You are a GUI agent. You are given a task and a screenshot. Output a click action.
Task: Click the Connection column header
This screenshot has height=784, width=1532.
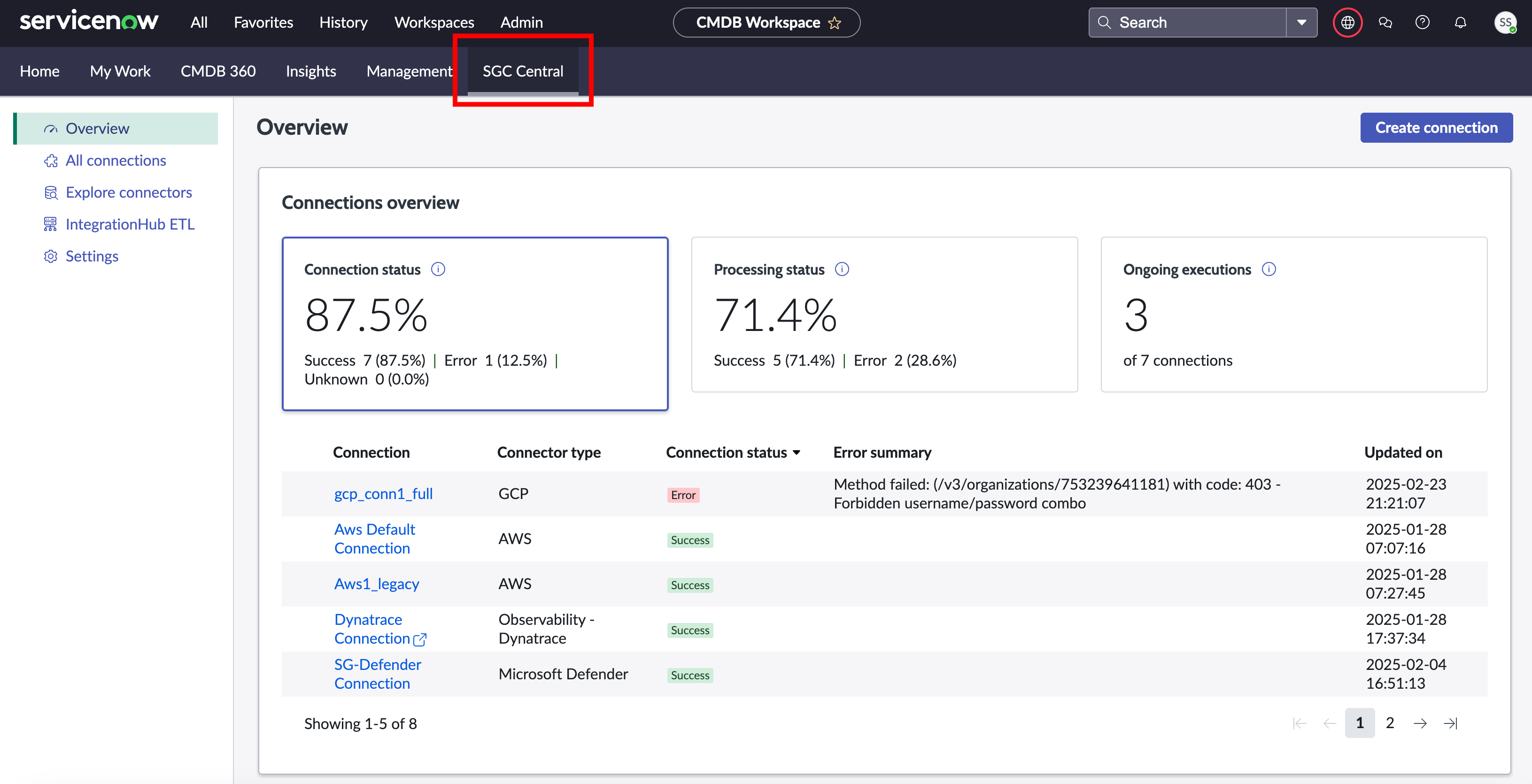pos(371,453)
